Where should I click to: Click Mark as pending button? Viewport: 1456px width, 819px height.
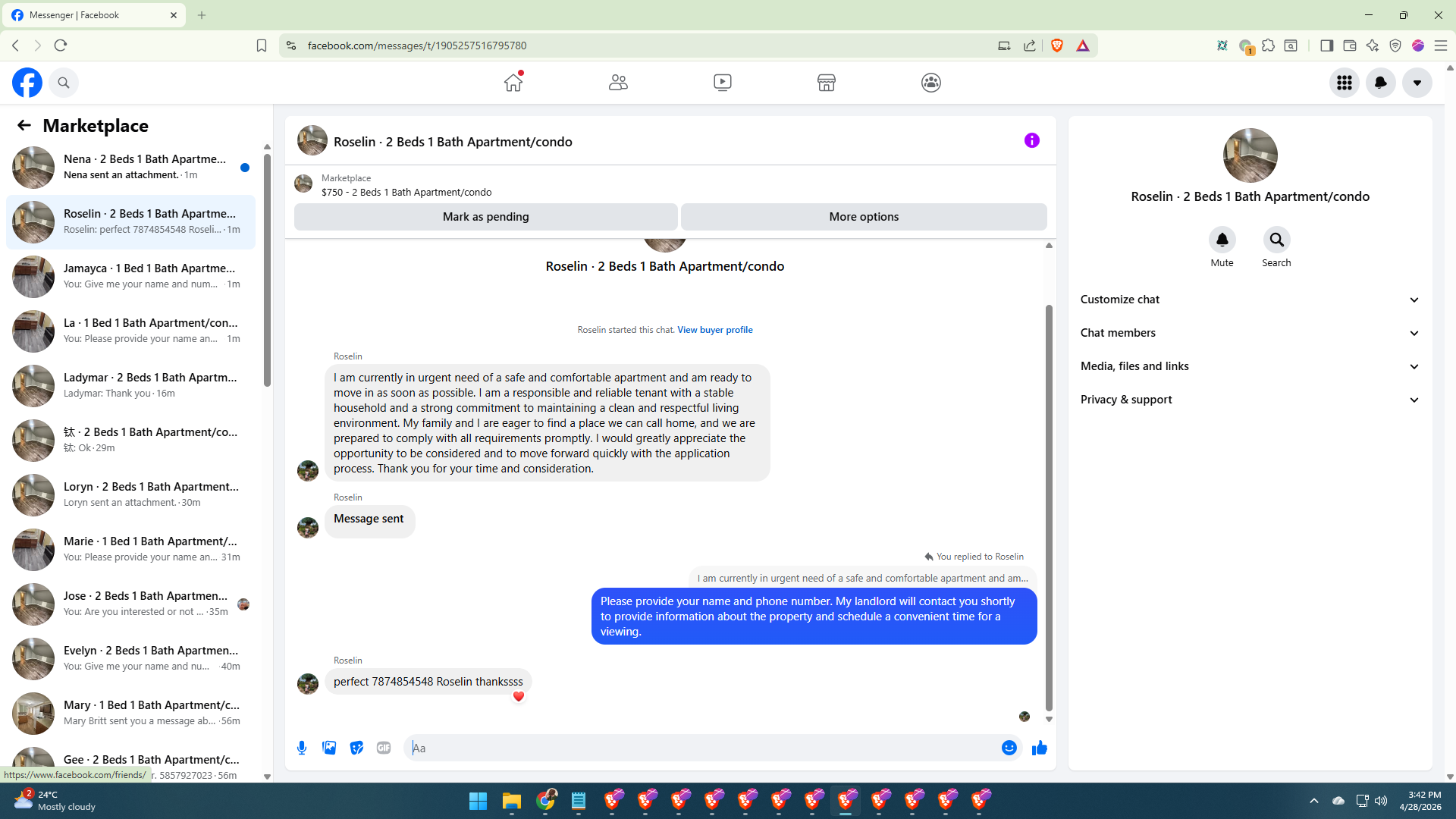485,217
